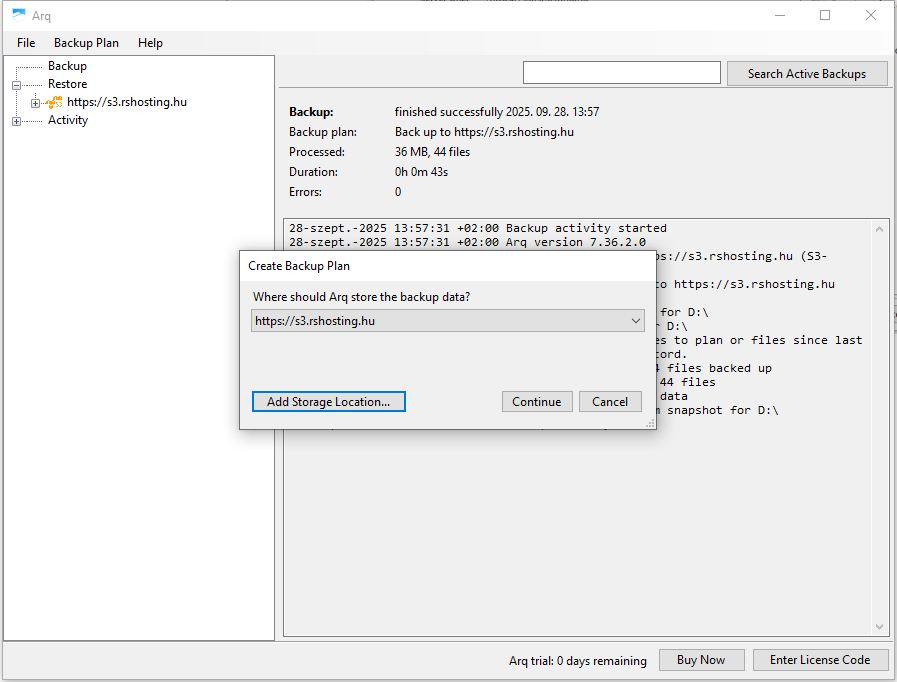The height and width of the screenshot is (682, 897).
Task: Click the S3 storage icon beside s3.rshosting.hu
Action: pyautogui.click(x=55, y=102)
